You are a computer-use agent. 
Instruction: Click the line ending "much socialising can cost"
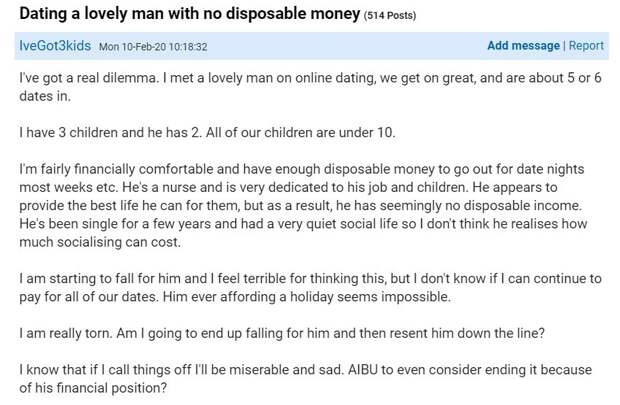(x=100, y=242)
